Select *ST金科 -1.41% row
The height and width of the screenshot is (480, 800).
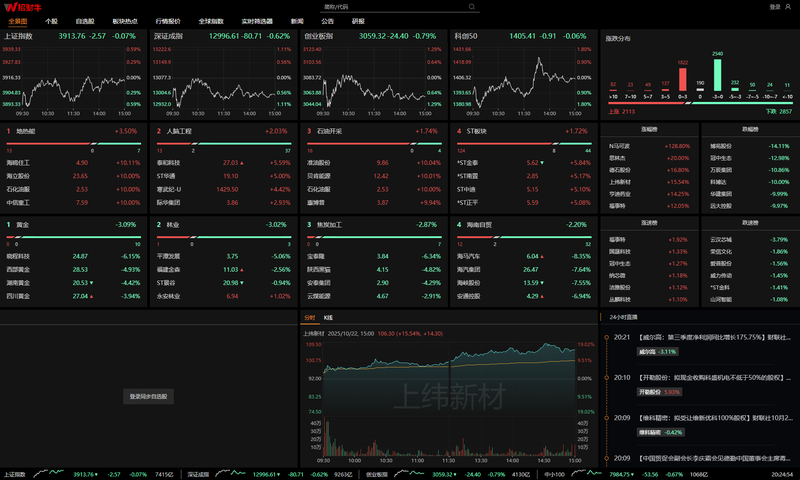tap(749, 287)
